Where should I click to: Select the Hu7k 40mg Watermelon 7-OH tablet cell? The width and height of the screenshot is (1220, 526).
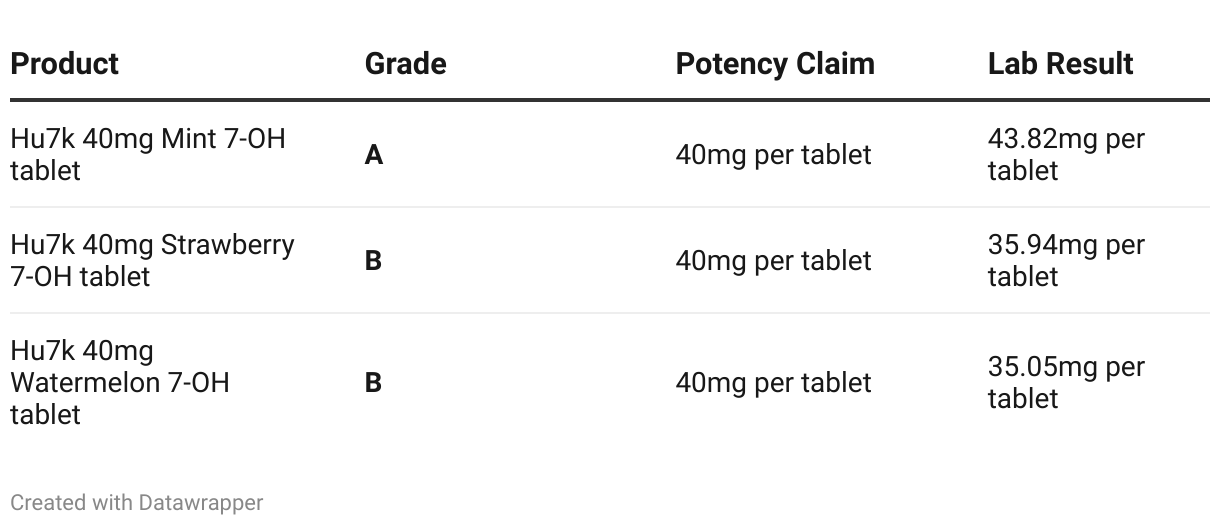coord(120,382)
